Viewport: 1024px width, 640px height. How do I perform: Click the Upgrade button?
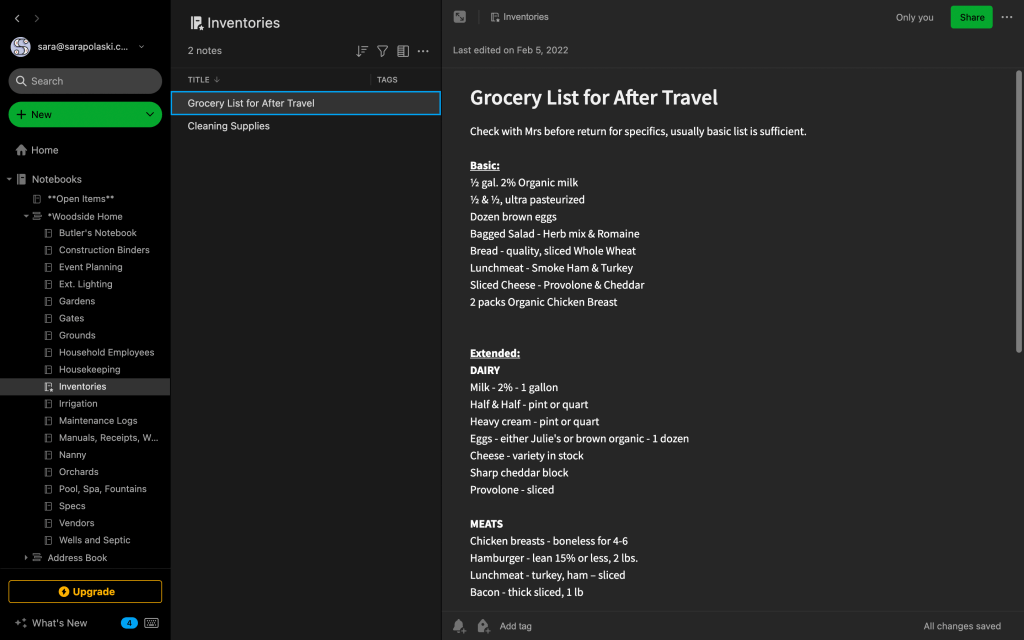click(x=85, y=592)
